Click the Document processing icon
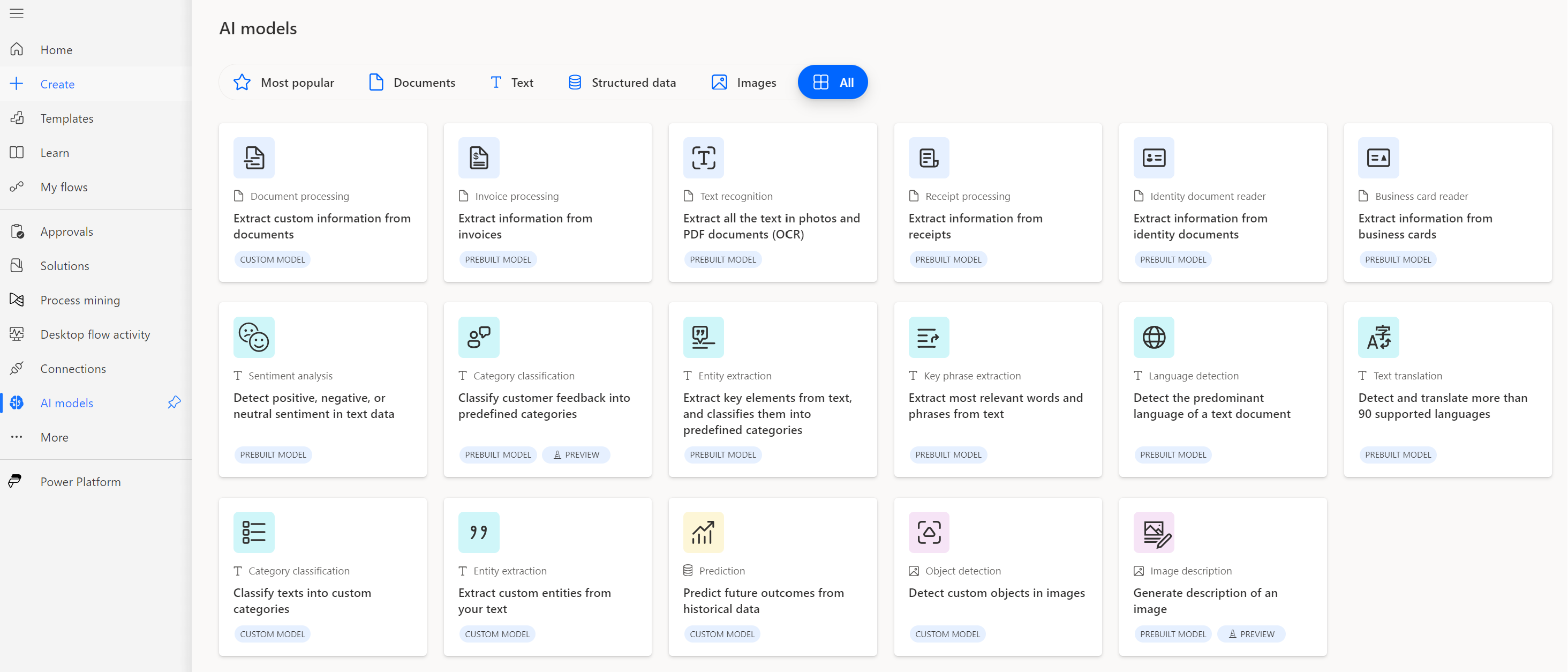 (x=254, y=157)
